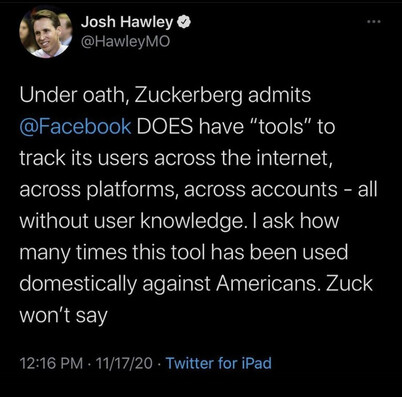The image size is (402, 397).
Task: Click the 11/17/20 date
Action: [x=124, y=363]
